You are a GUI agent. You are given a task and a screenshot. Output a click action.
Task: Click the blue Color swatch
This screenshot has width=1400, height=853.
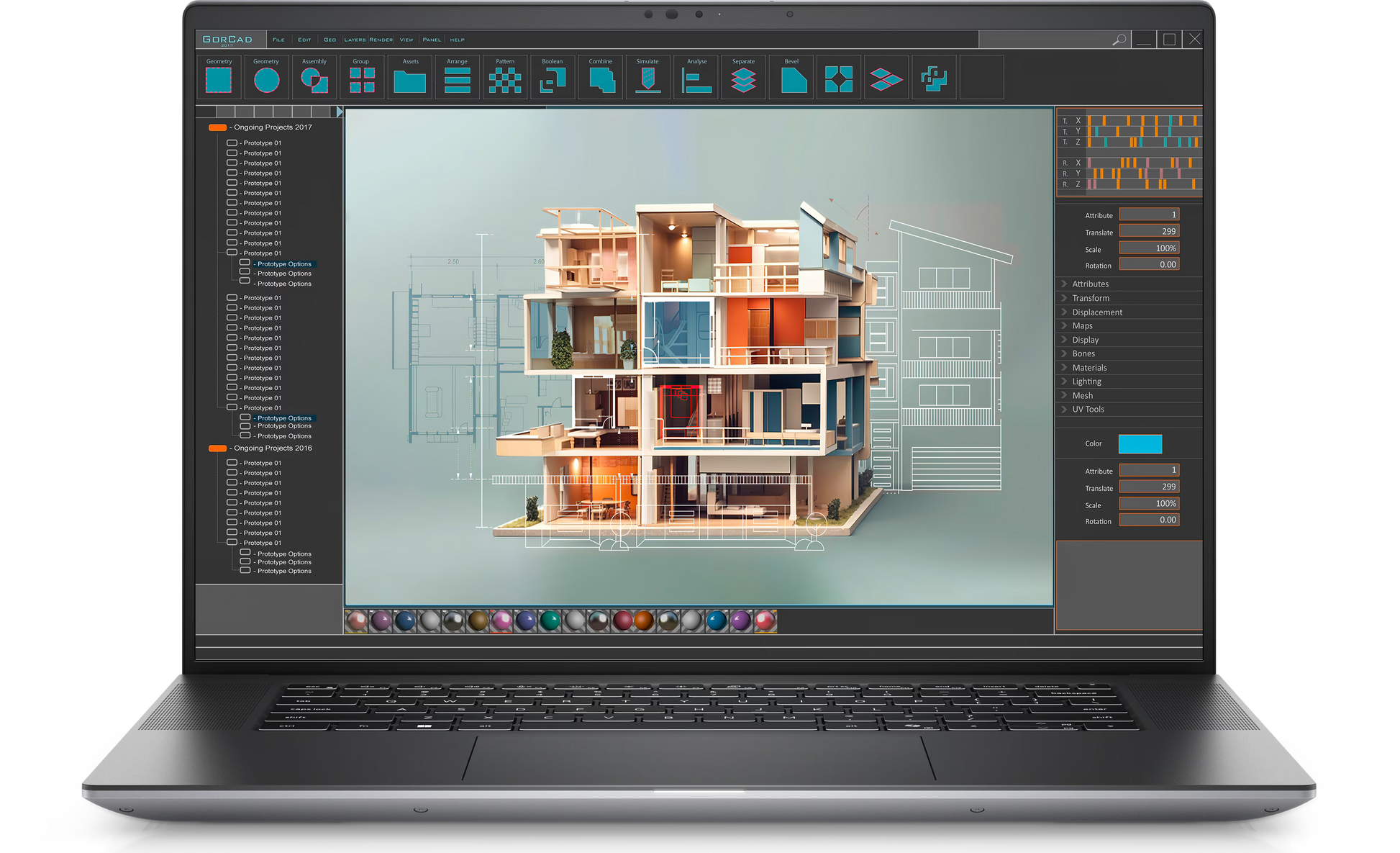pyautogui.click(x=1140, y=444)
